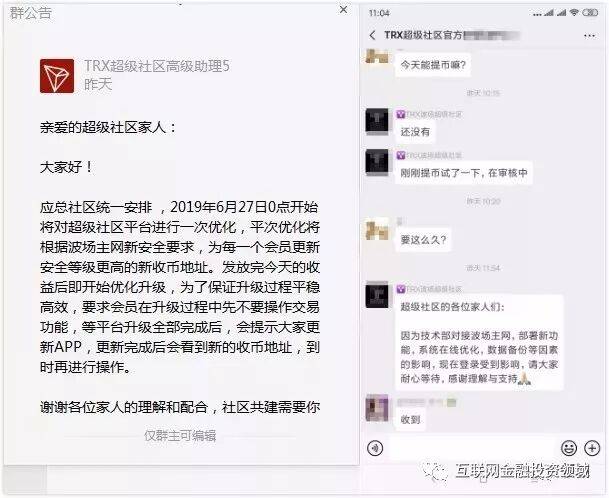This screenshot has width=609, height=498.
Task: Tap the avatar beside 收到 message
Action: [x=377, y=408]
